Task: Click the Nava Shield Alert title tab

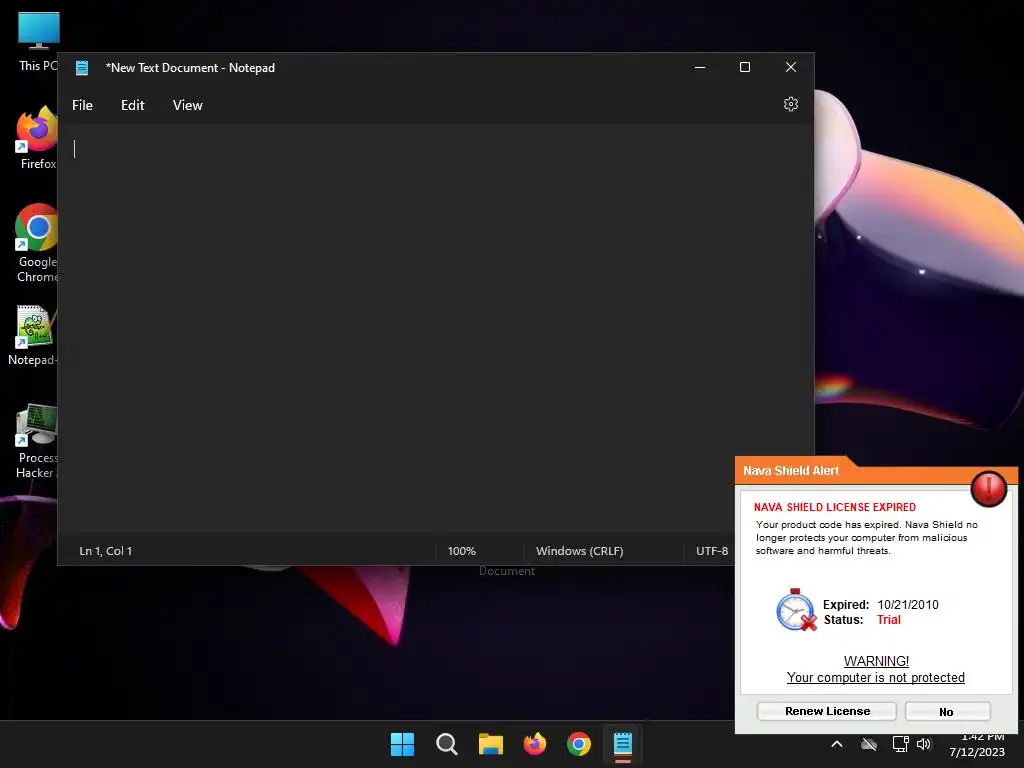Action: 791,471
